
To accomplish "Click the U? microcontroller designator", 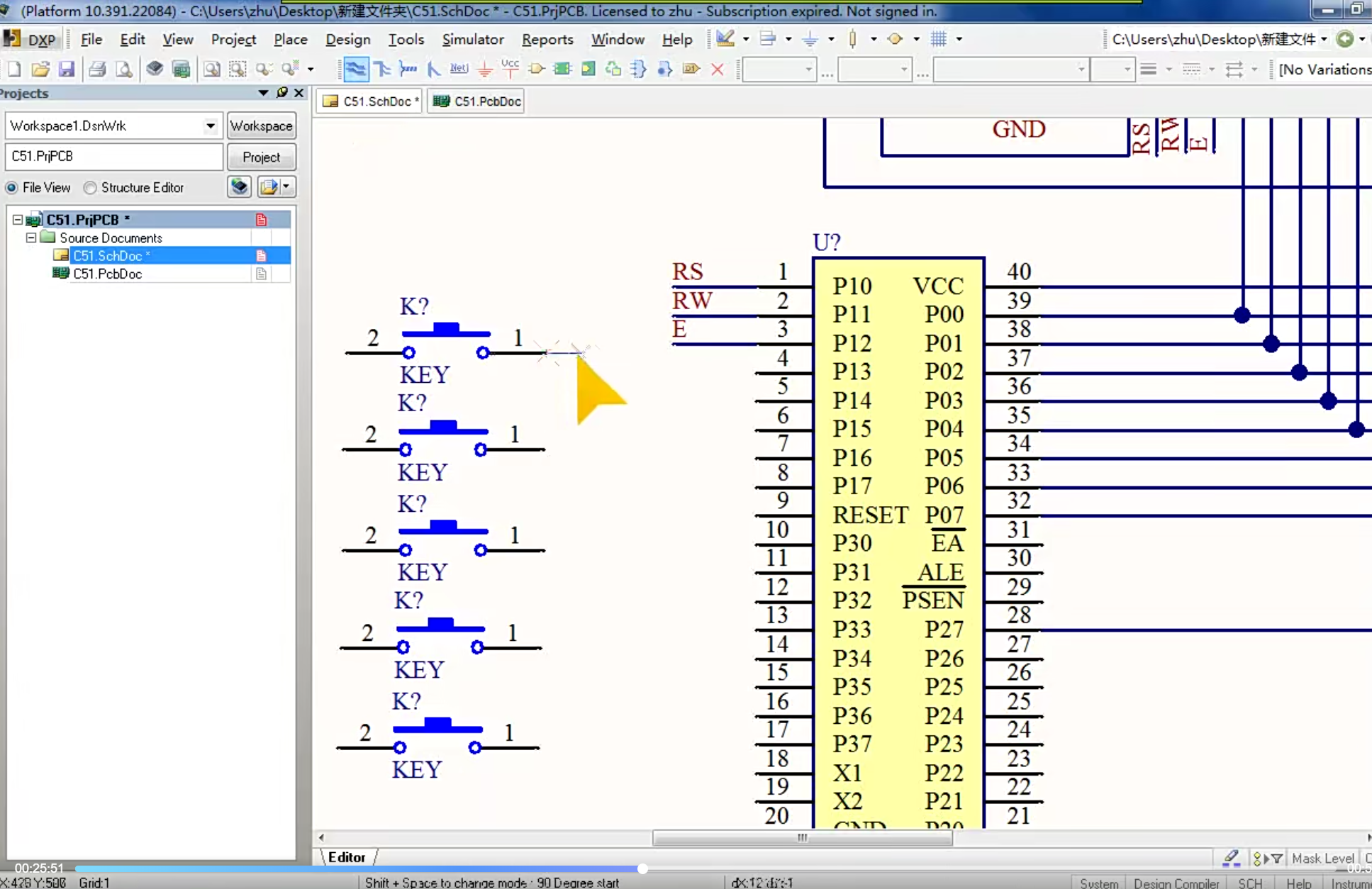I will 826,242.
